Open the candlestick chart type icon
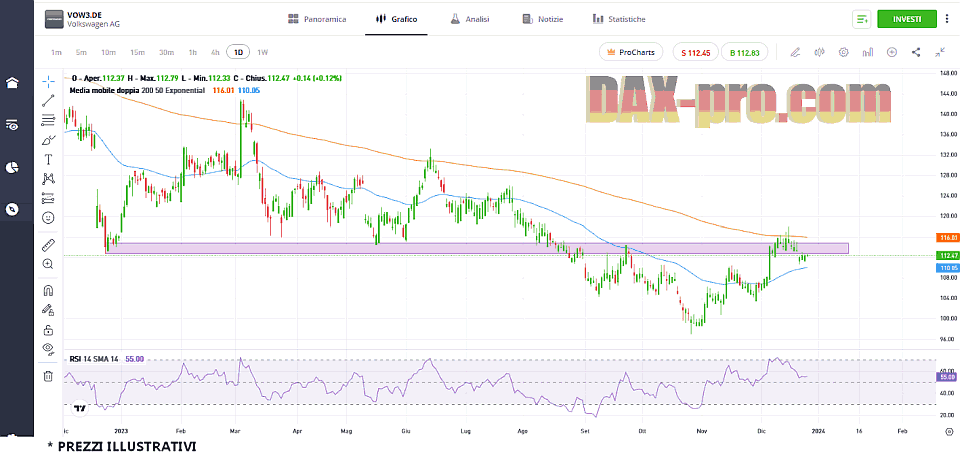960x455 pixels. click(819, 53)
